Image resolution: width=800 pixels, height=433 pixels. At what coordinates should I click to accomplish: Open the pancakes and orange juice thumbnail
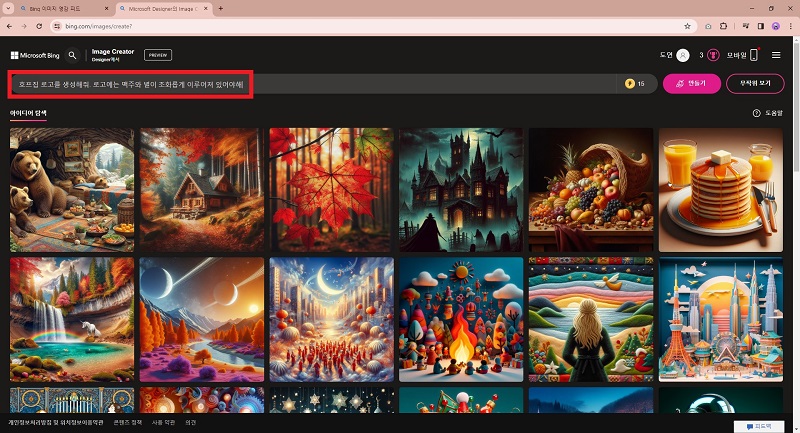click(720, 190)
